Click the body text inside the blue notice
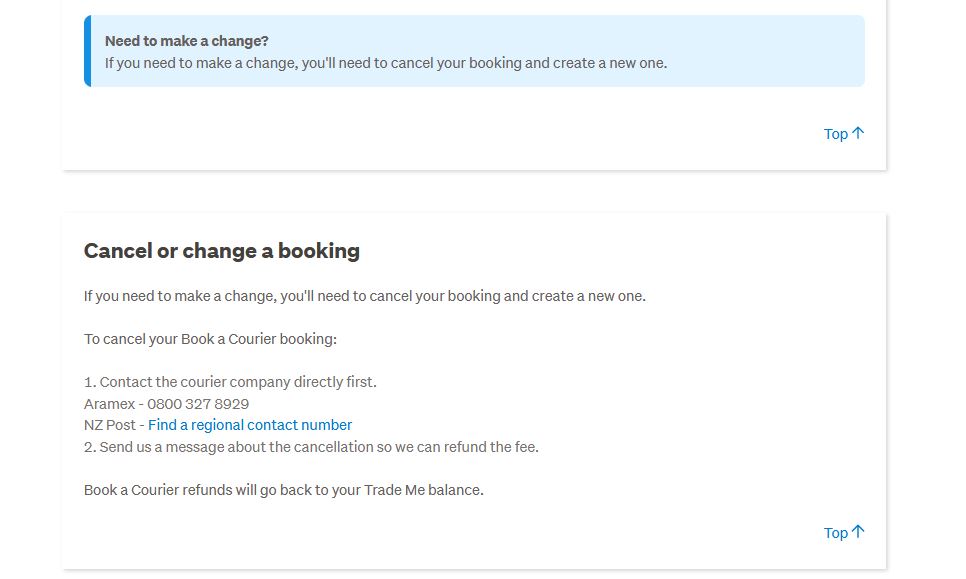The height and width of the screenshot is (579, 966). [x=385, y=63]
